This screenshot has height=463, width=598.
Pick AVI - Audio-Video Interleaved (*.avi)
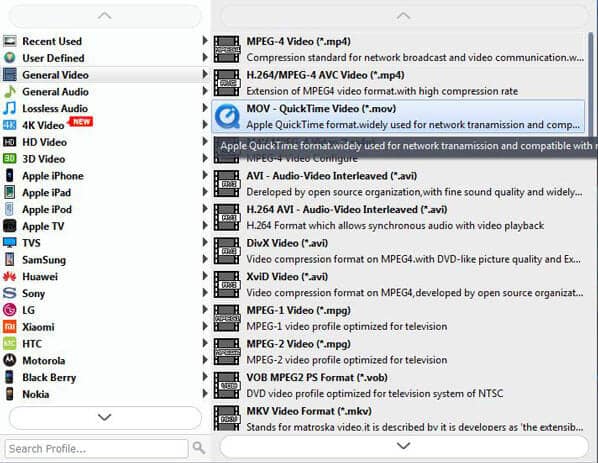399,183
